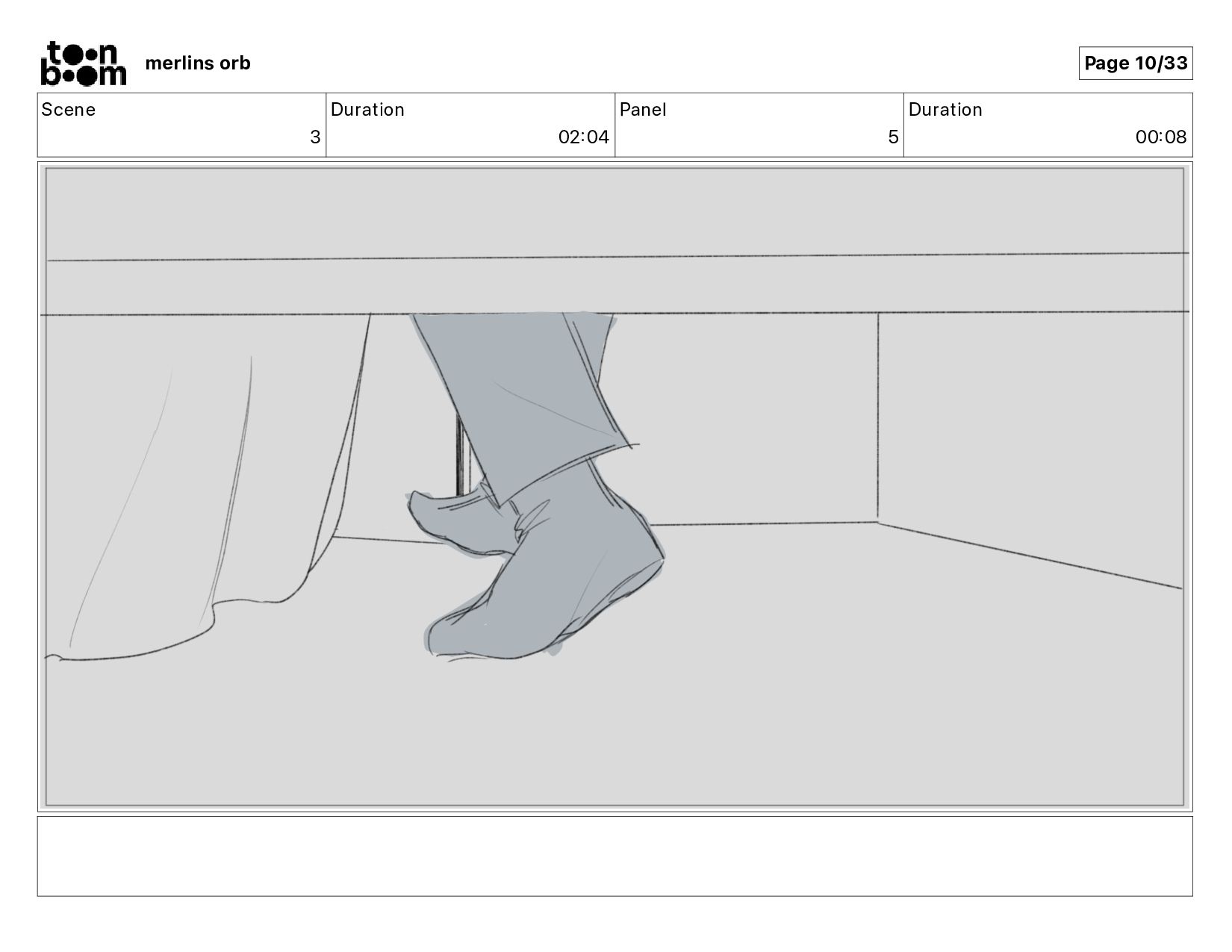Click the scene number value 3
The image size is (1232, 952).
pyautogui.click(x=315, y=137)
